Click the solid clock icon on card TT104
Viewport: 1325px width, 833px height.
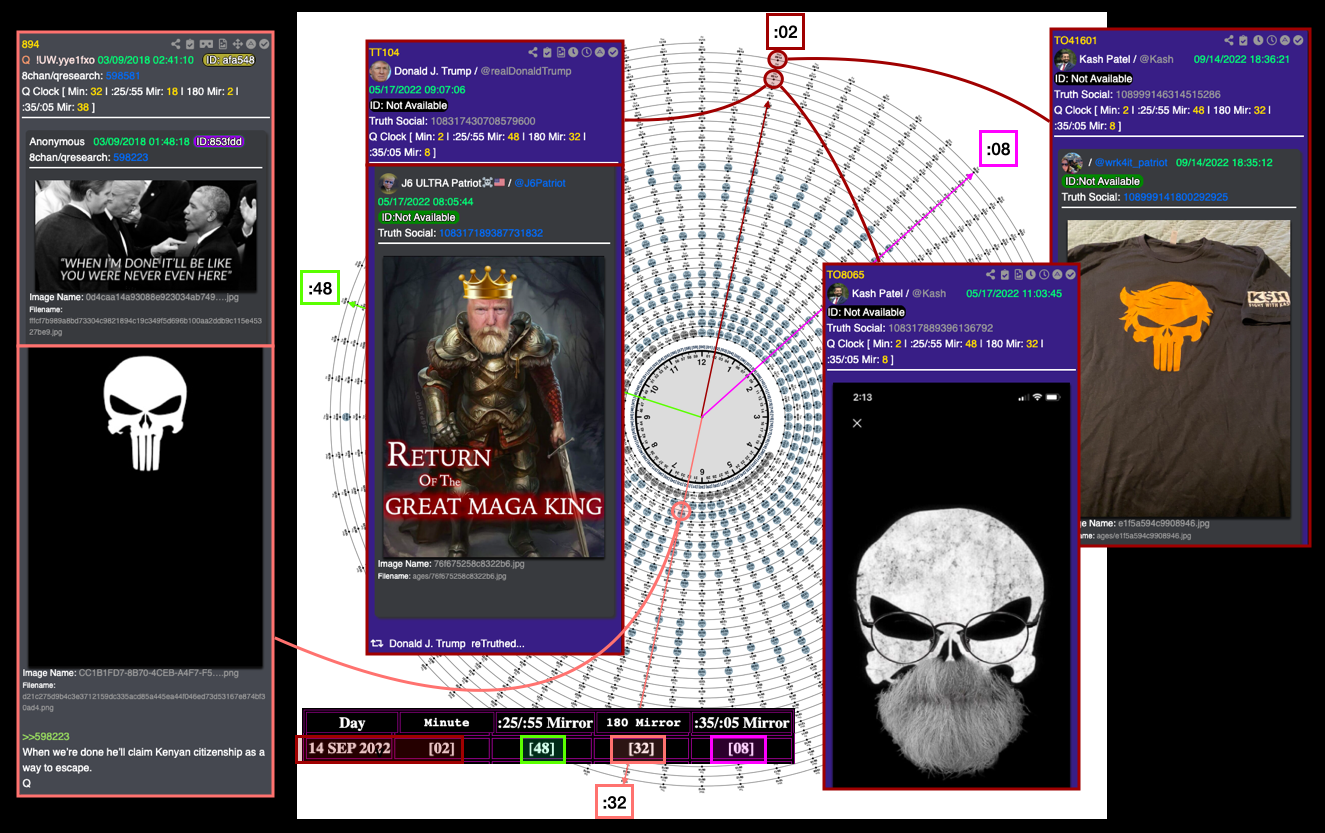[573, 52]
